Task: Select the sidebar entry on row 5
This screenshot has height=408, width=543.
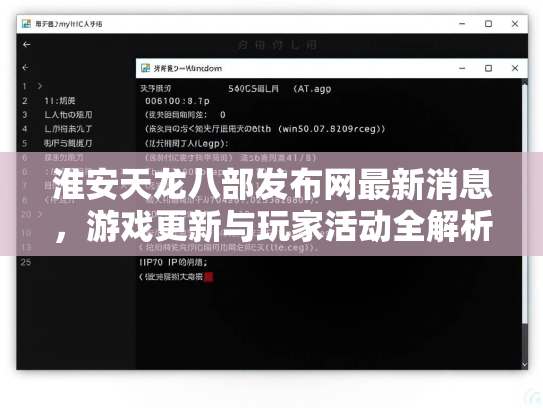Action: [x=68, y=143]
